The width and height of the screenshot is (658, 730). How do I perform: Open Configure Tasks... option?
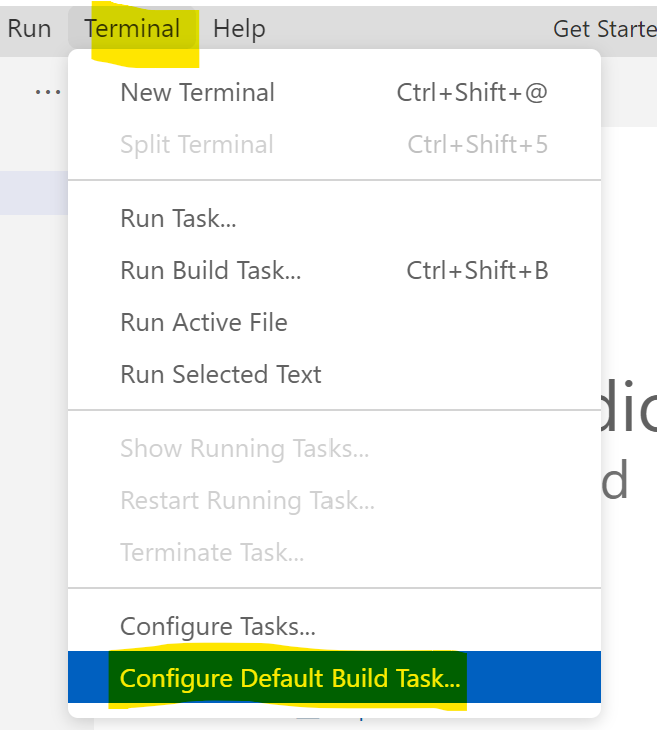(217, 627)
